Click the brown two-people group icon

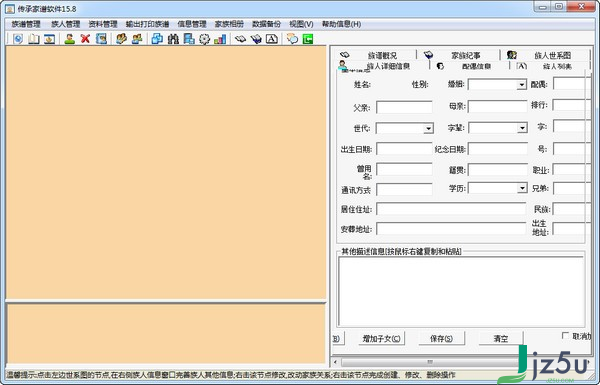tap(121, 39)
